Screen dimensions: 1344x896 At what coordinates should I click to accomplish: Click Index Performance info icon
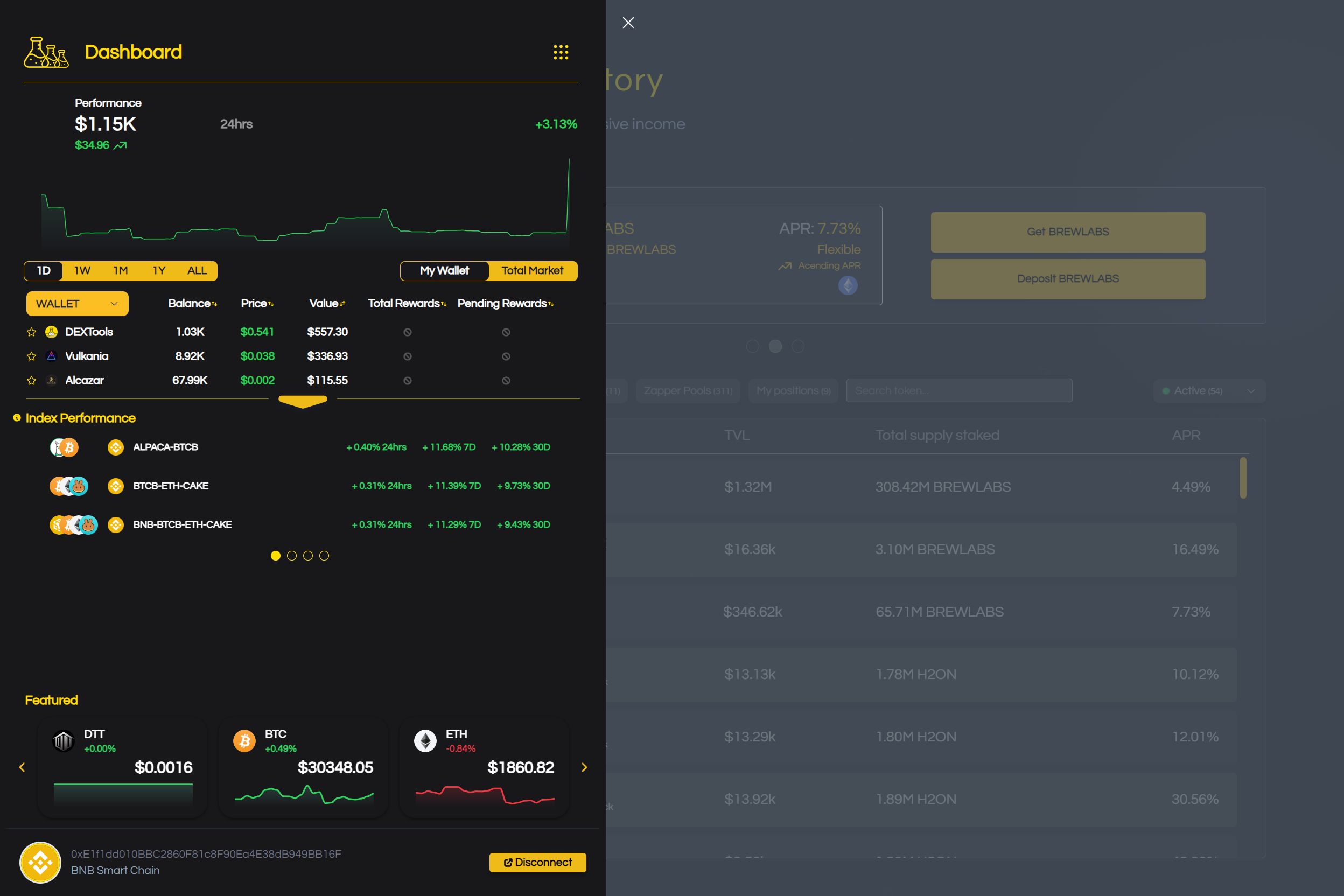point(17,418)
